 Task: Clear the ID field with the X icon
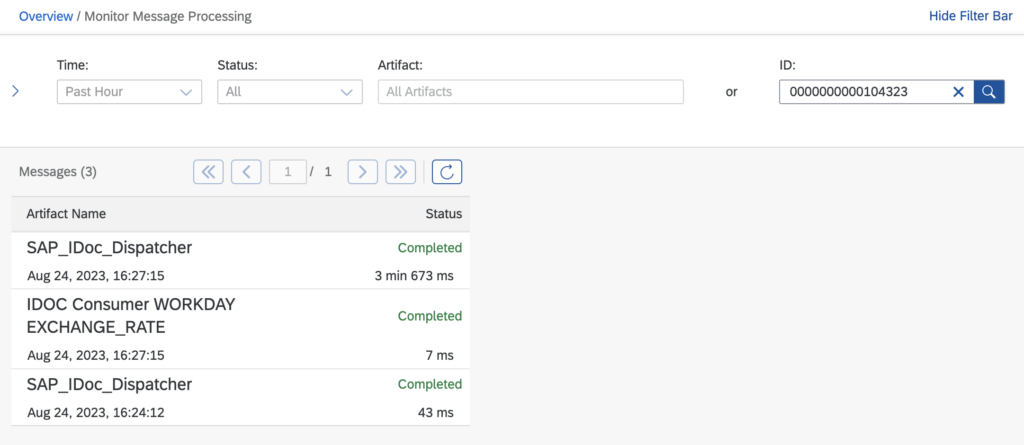coord(958,92)
